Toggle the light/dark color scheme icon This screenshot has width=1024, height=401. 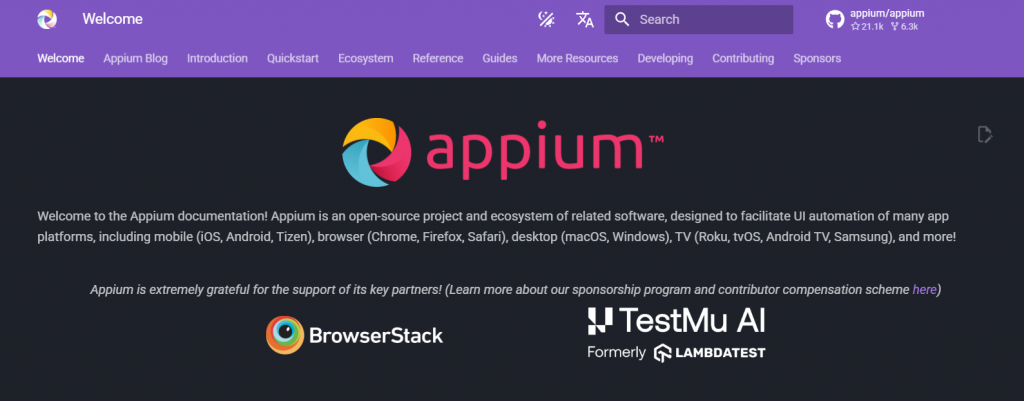pos(546,20)
